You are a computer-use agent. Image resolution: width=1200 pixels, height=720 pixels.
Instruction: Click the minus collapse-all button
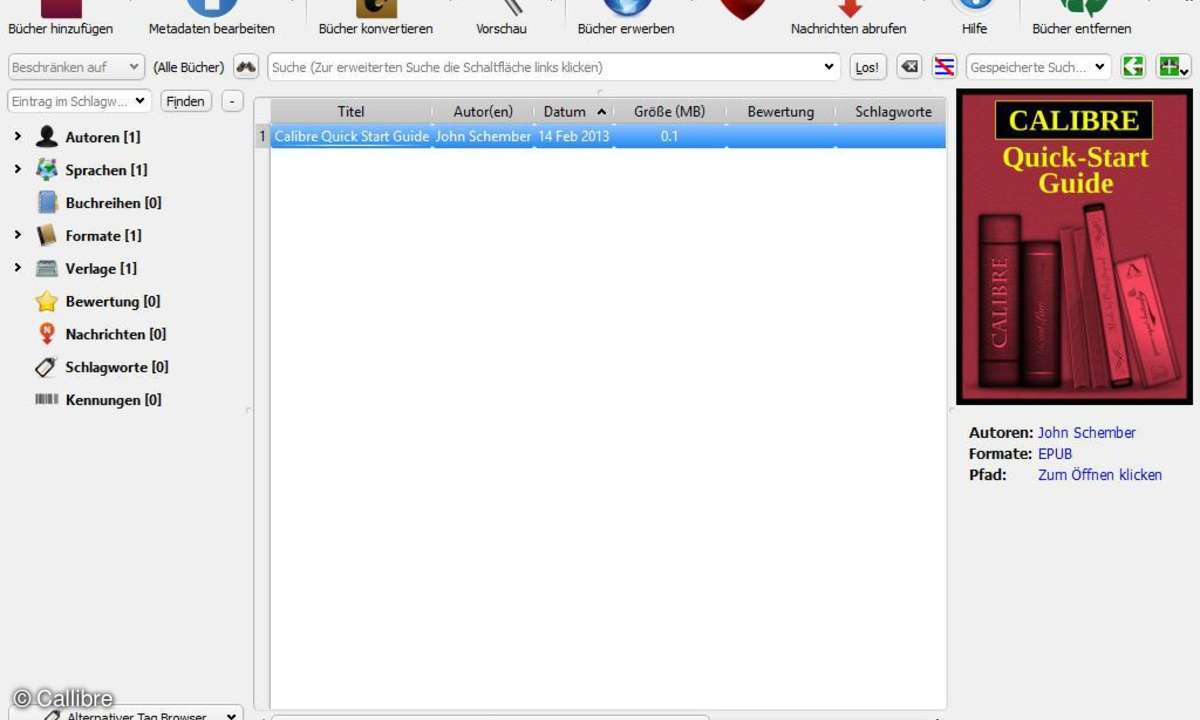232,101
